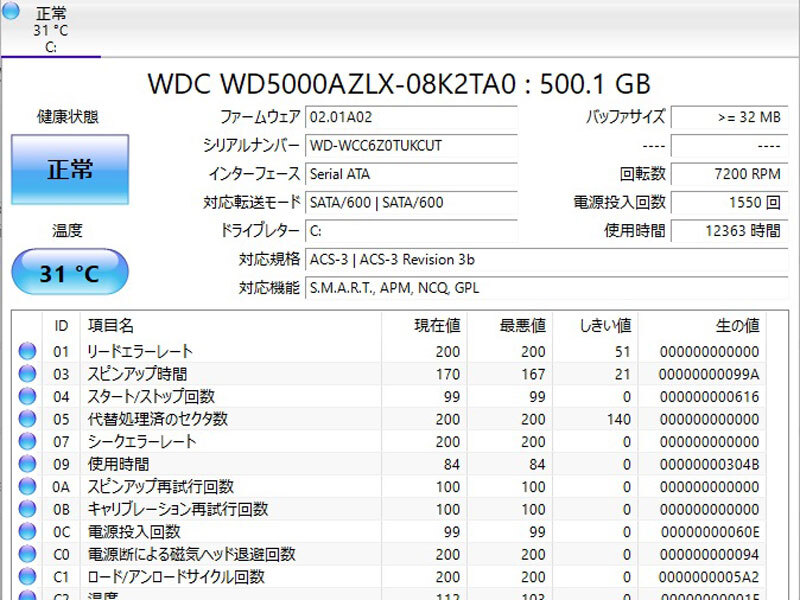Screen dimensions: 800x600
Task: Click the status orb for row 05 代替処理済のセクタ数
Action: point(27,418)
